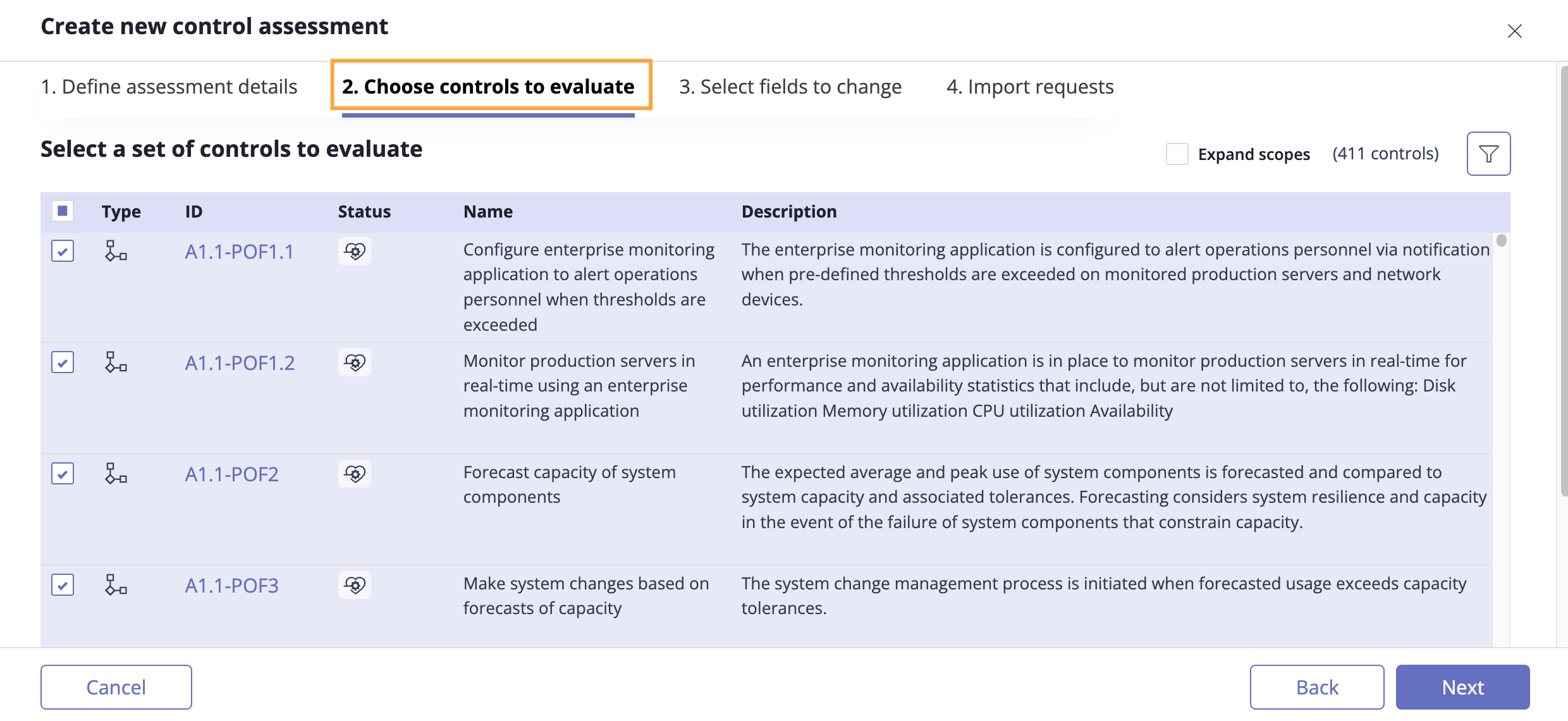
Task: Click the status icon on A1.1-POF1.1 row
Action: pyautogui.click(x=355, y=250)
